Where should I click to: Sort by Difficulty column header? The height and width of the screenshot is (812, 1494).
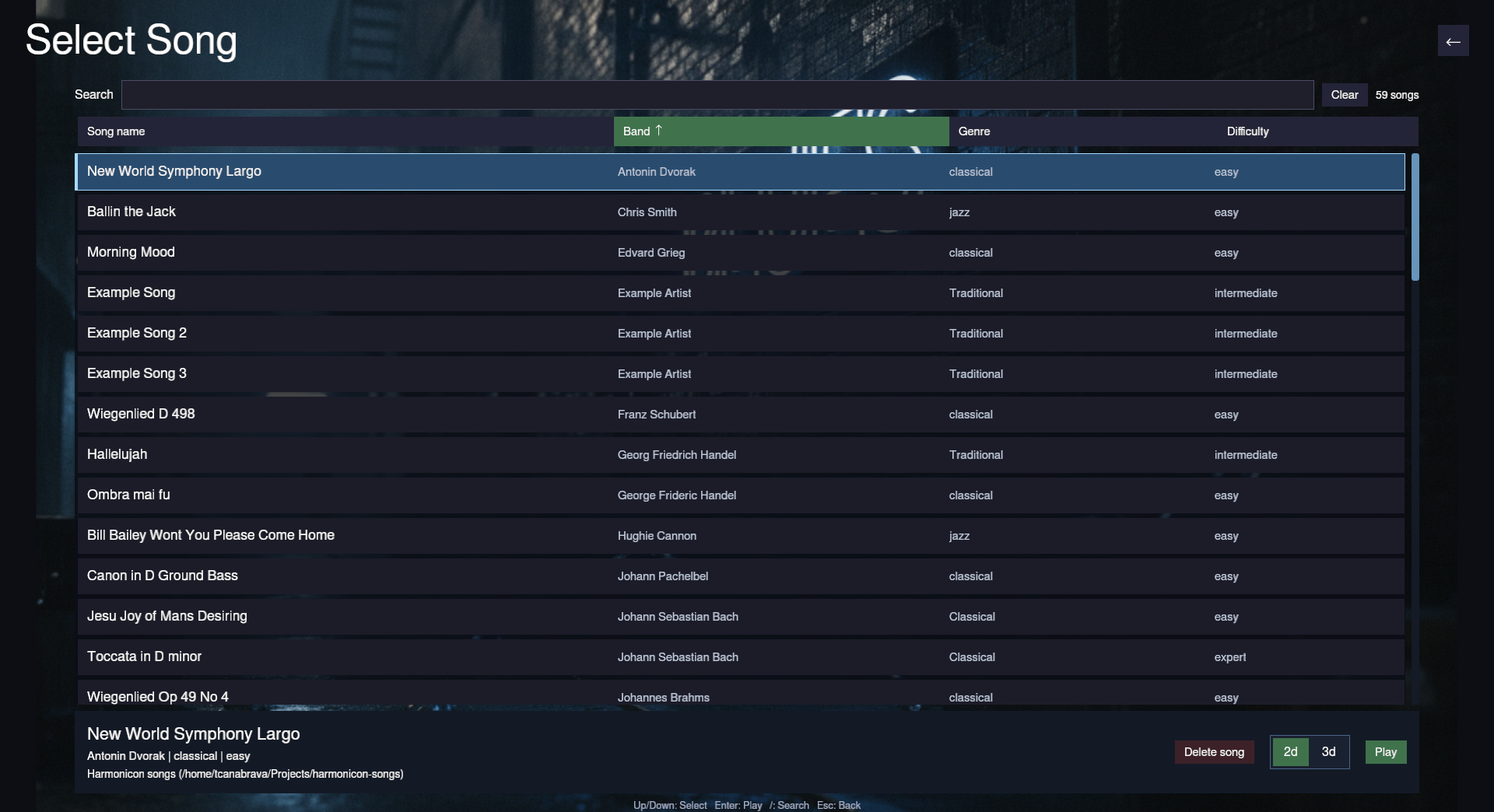coord(1318,131)
